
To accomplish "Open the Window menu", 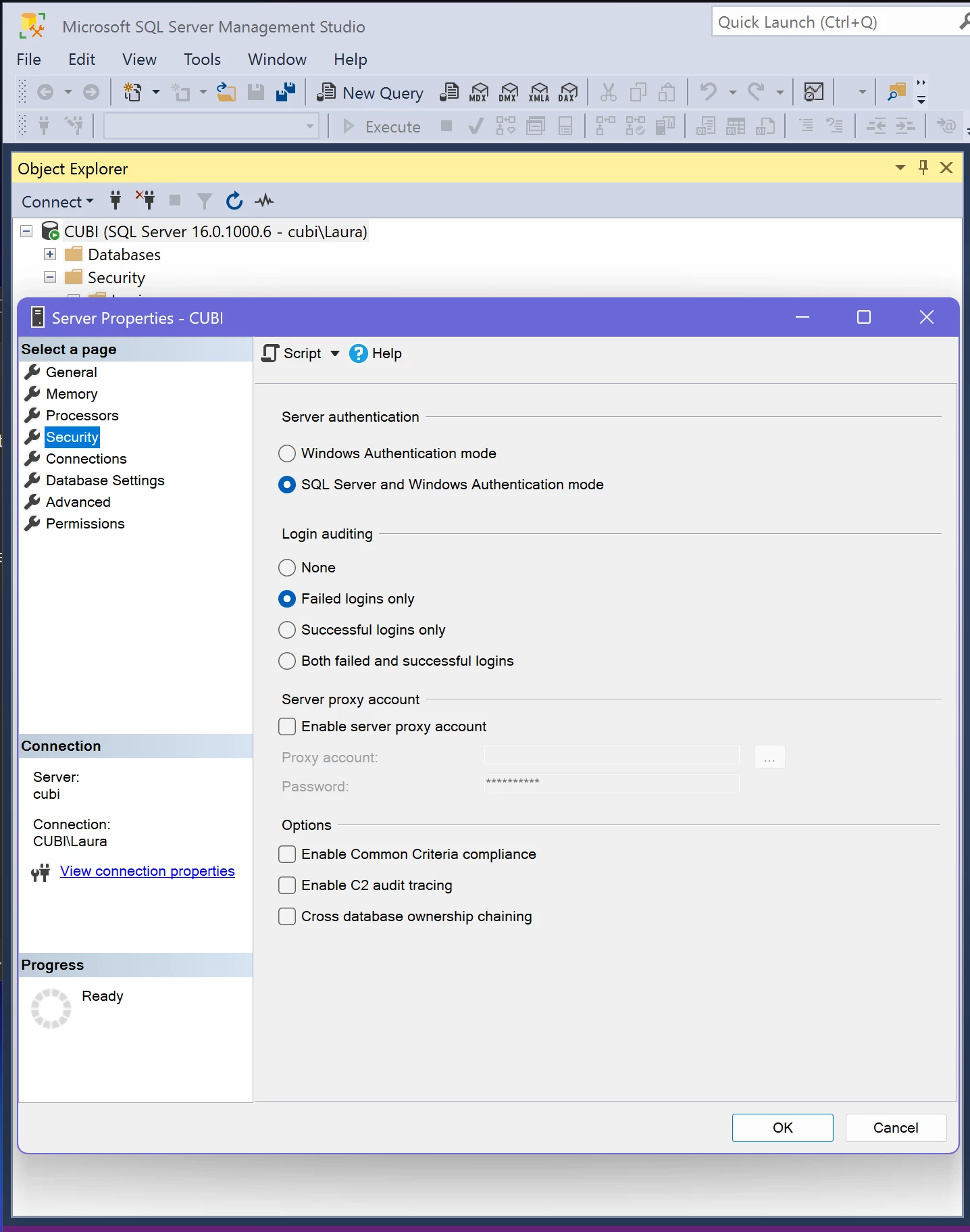I will [x=277, y=59].
